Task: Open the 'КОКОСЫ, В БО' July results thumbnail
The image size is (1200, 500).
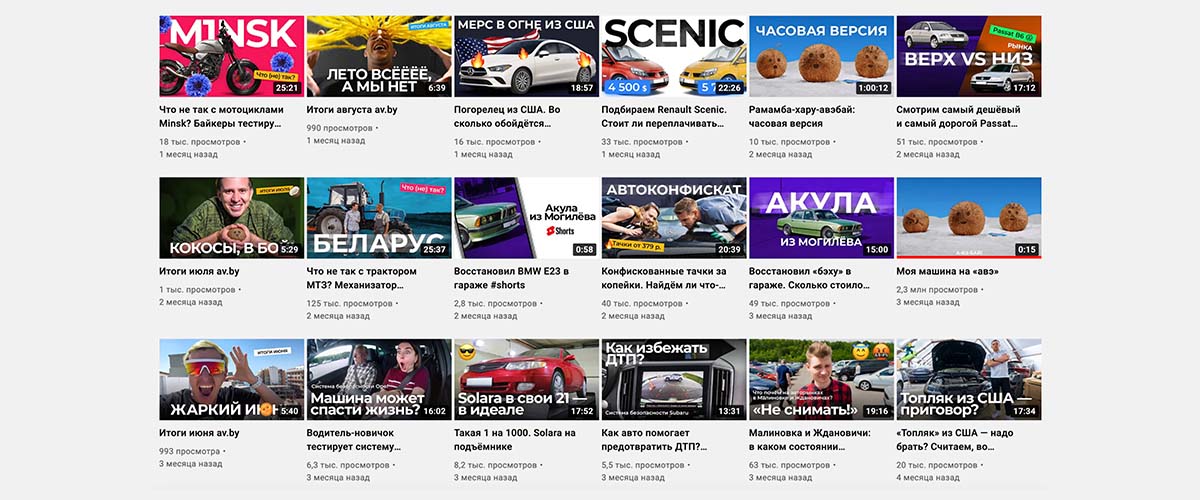Action: coord(231,218)
